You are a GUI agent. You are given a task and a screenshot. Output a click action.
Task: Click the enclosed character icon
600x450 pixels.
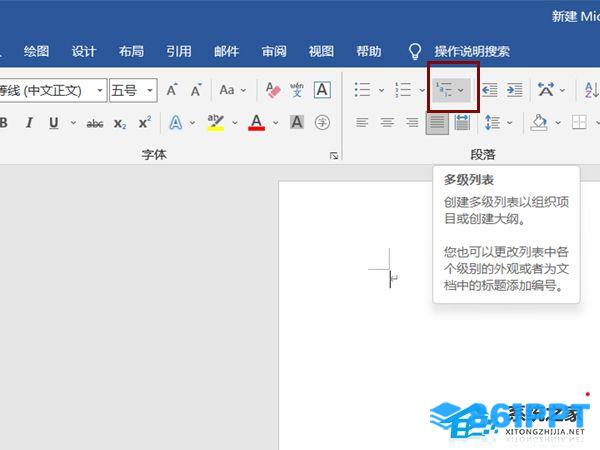(322, 122)
